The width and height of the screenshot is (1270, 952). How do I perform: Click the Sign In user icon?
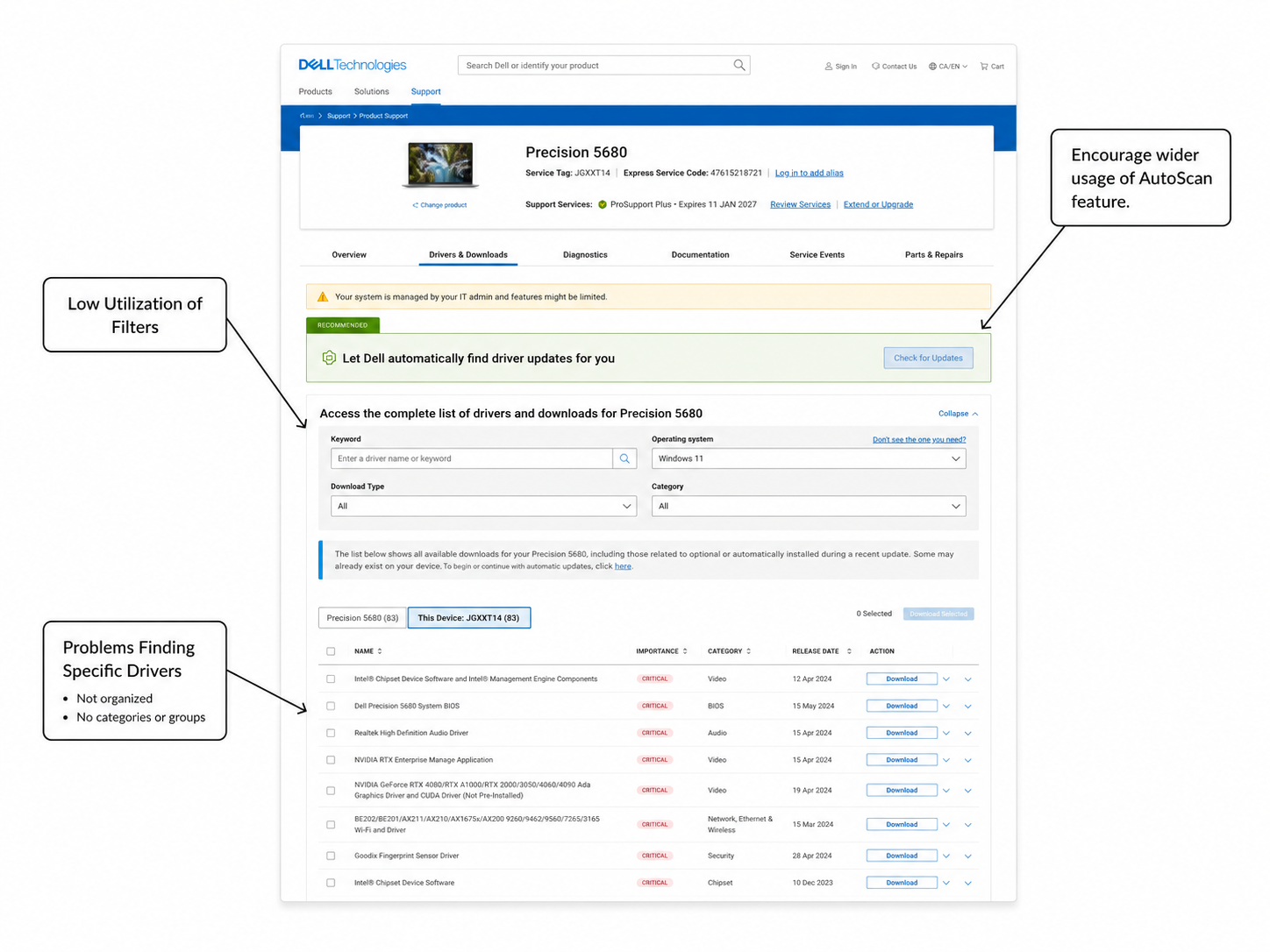click(x=828, y=66)
